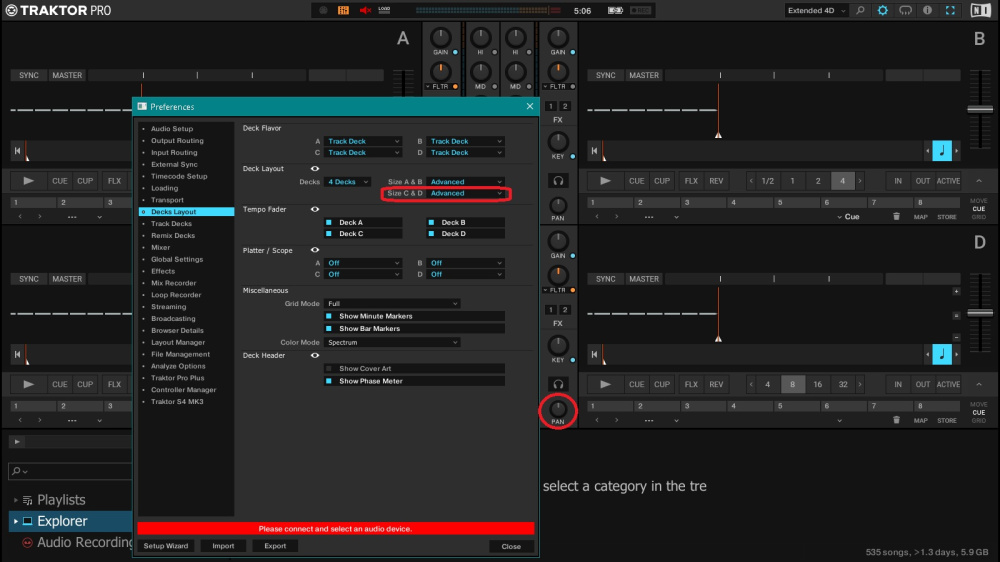Enable headphone cue for Deck B channel
This screenshot has width=1000, height=562.
click(x=558, y=181)
